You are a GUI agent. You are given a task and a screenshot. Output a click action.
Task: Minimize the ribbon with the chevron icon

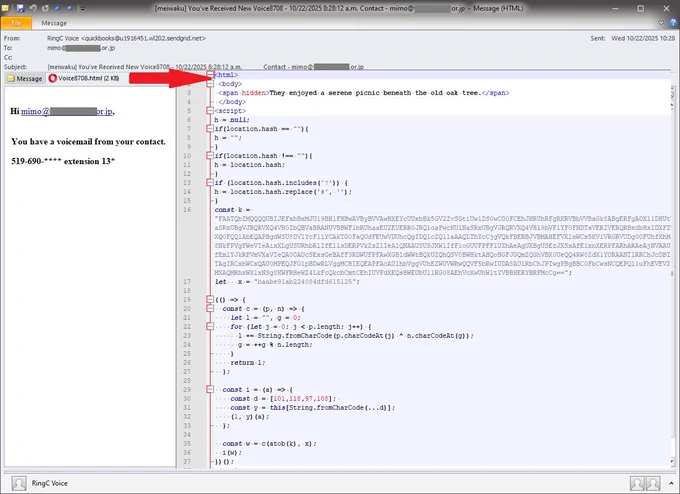point(661,23)
